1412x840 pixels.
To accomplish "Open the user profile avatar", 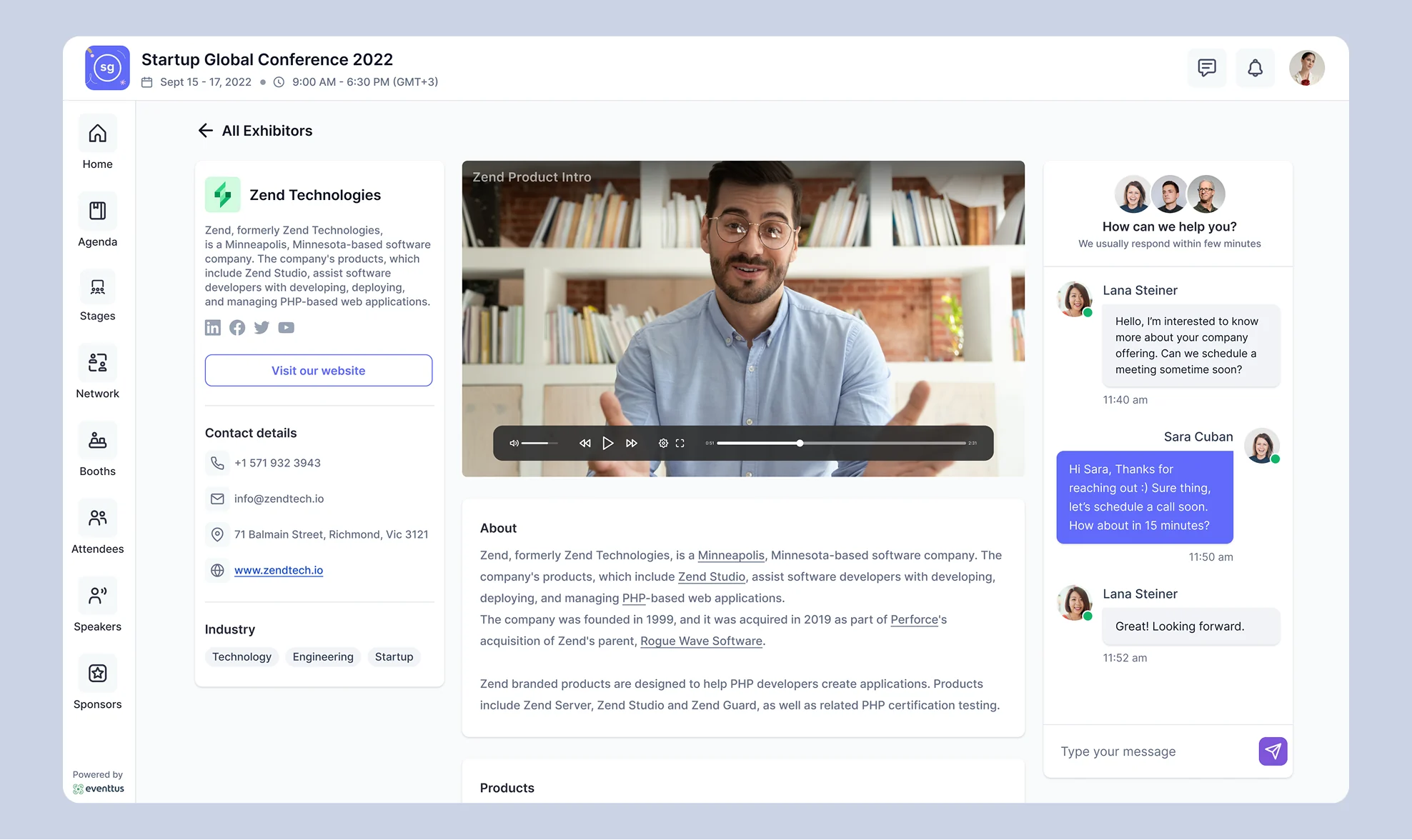I will point(1306,68).
